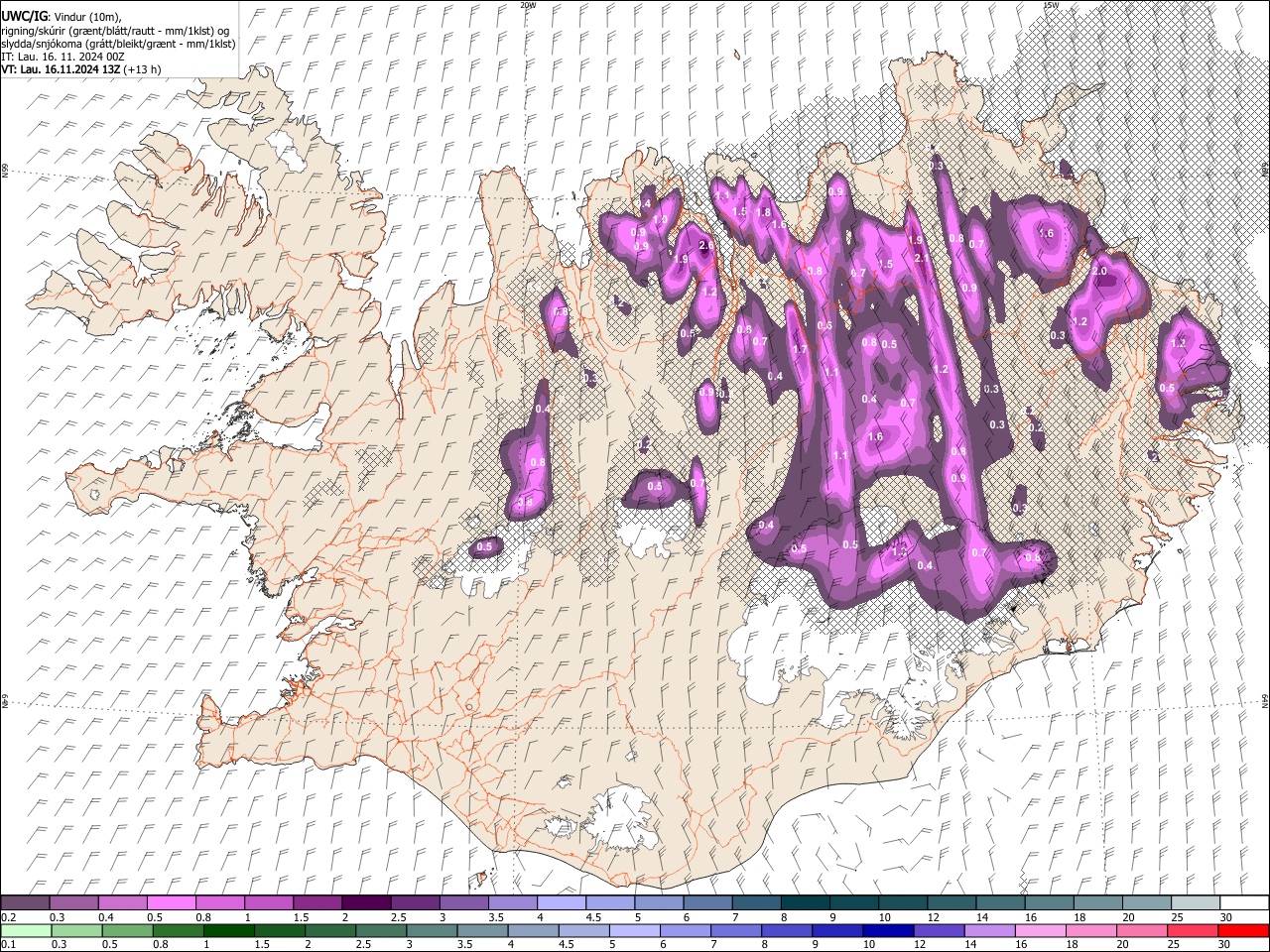Select the pink rain swatch between 18 and 20
1270x952 pixels.
[1089, 930]
